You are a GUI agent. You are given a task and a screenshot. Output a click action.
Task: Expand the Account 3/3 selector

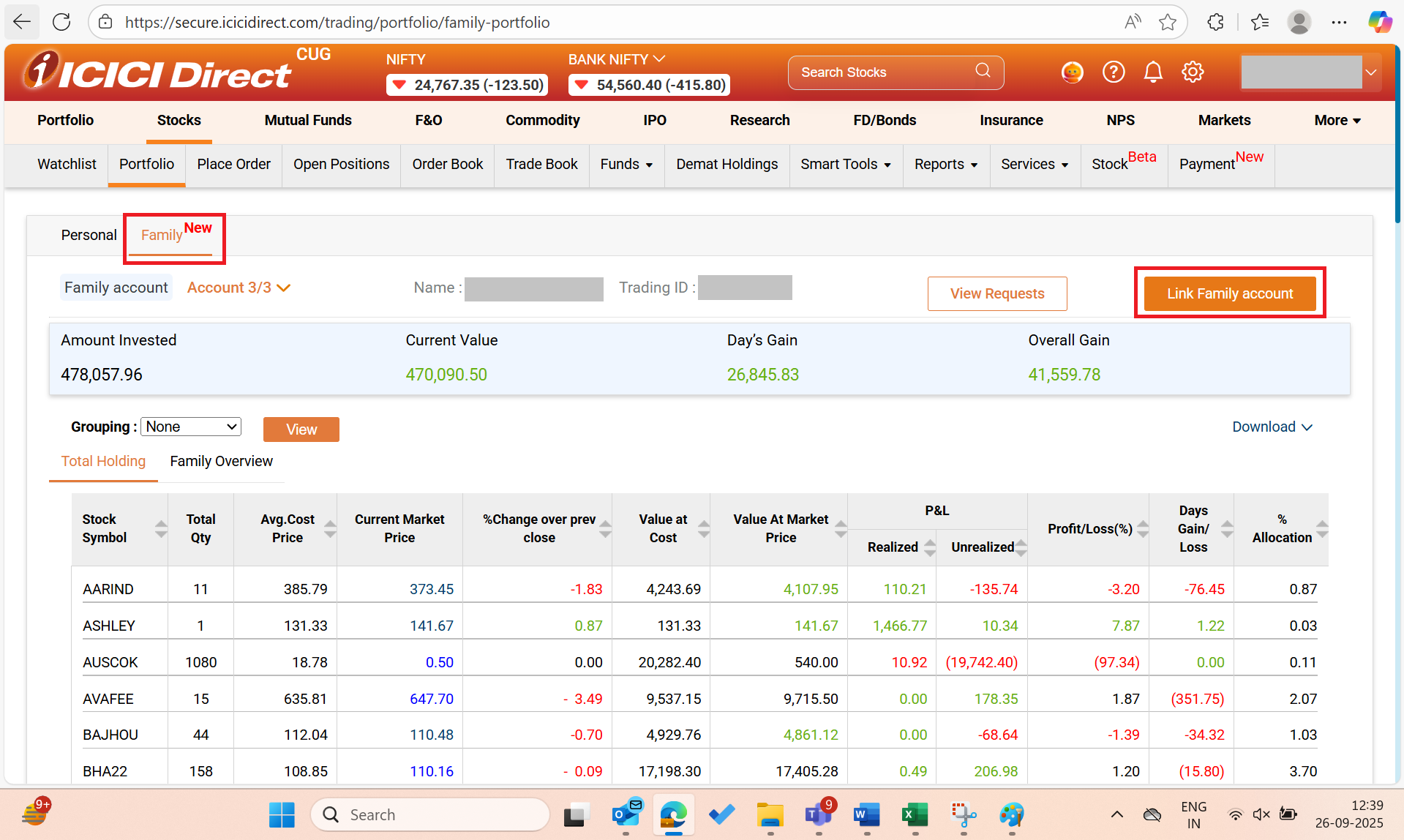point(239,288)
